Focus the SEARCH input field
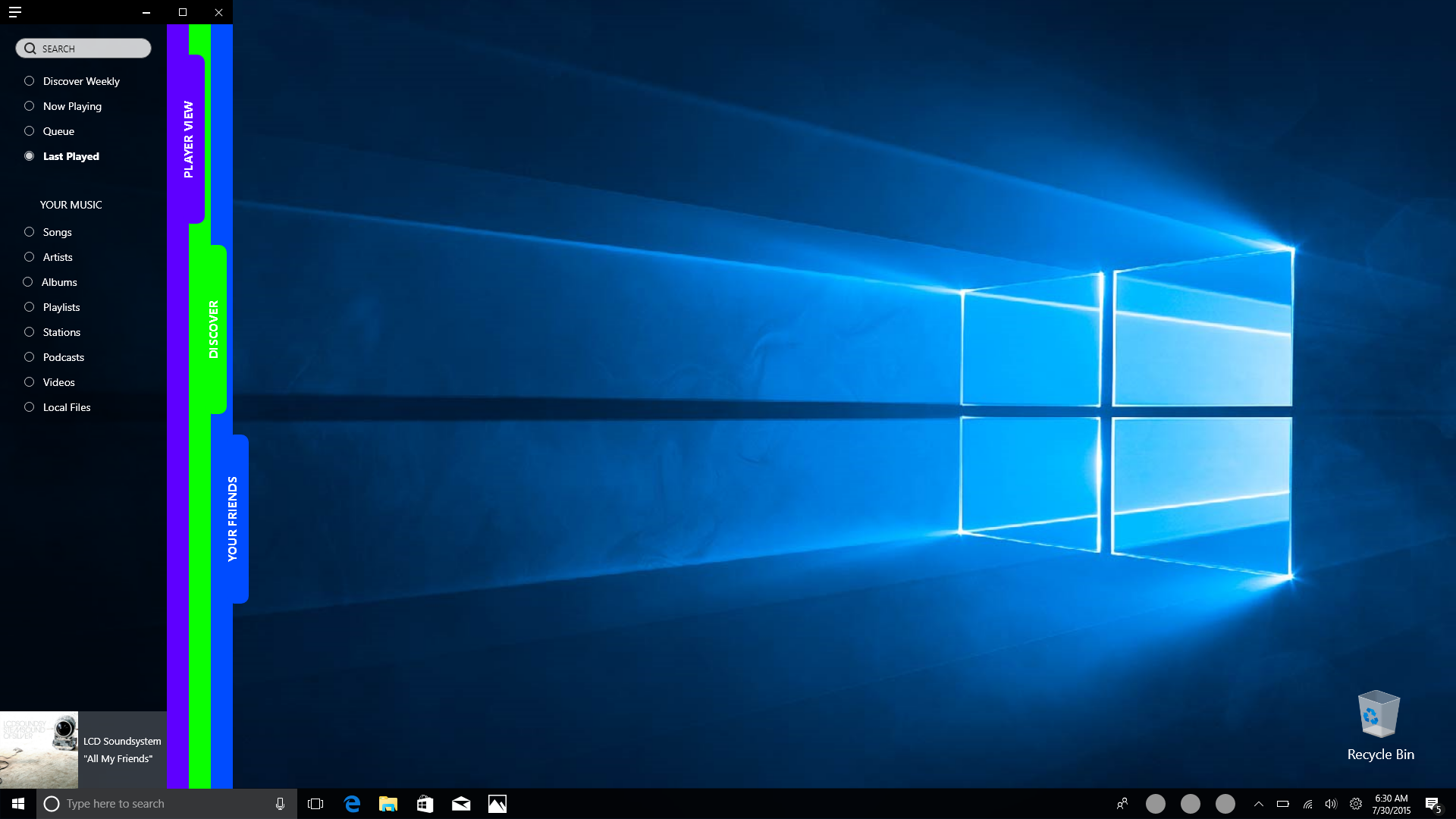 click(x=83, y=49)
